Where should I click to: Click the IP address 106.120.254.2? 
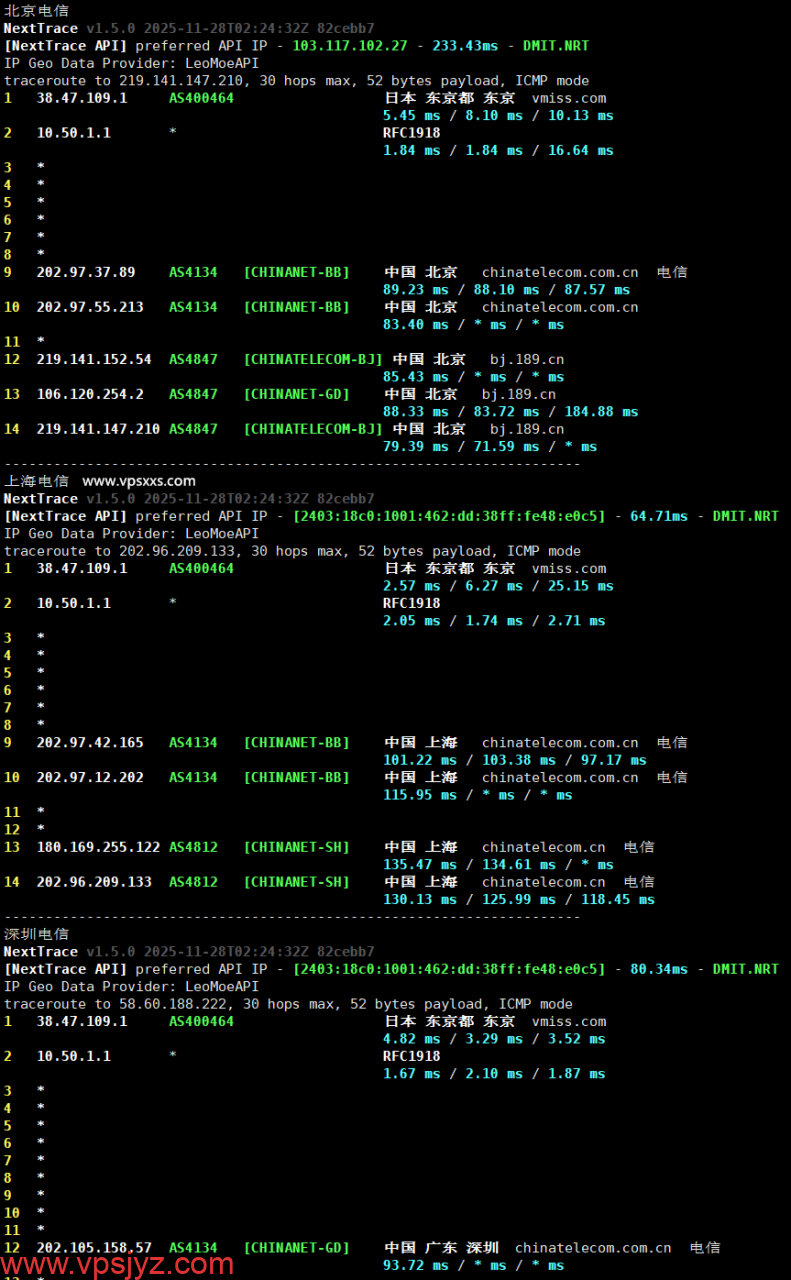point(90,394)
